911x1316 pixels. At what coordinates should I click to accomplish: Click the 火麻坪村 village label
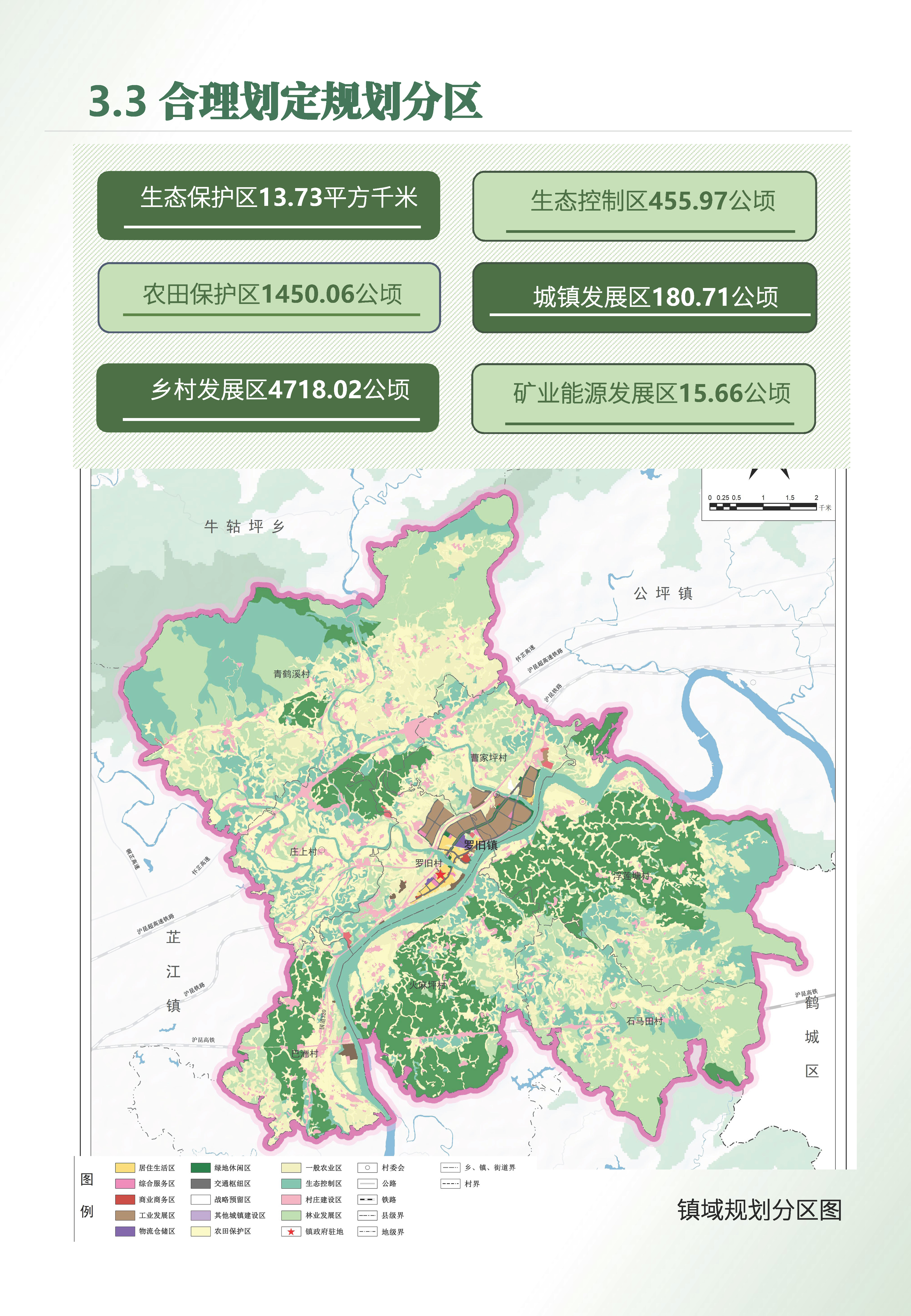click(428, 985)
